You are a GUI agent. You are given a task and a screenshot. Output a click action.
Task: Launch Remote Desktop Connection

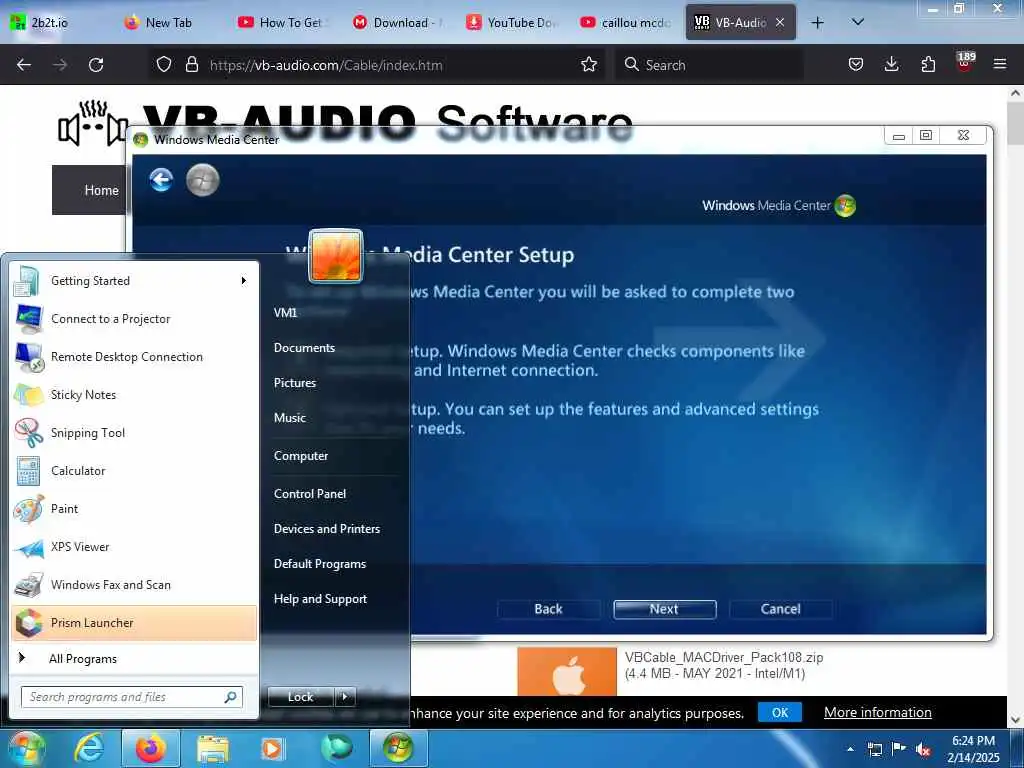(x=134, y=357)
